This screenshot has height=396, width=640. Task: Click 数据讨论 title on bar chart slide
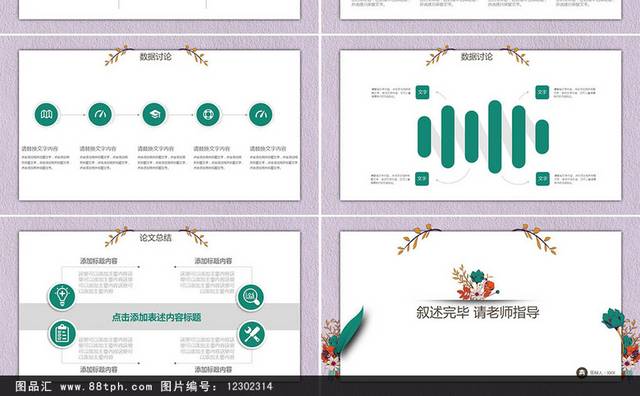tap(477, 57)
